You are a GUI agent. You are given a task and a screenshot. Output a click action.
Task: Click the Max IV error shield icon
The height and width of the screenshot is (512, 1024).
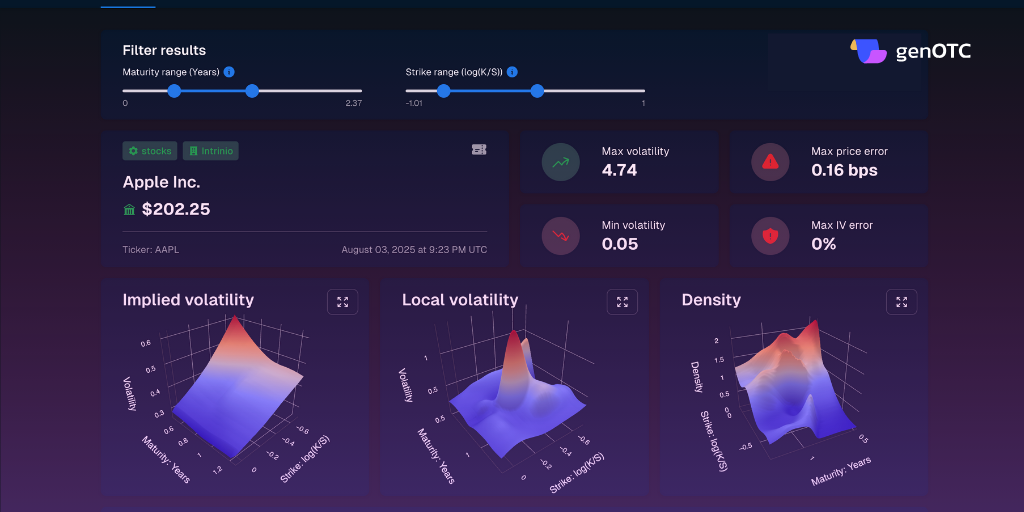pos(770,236)
